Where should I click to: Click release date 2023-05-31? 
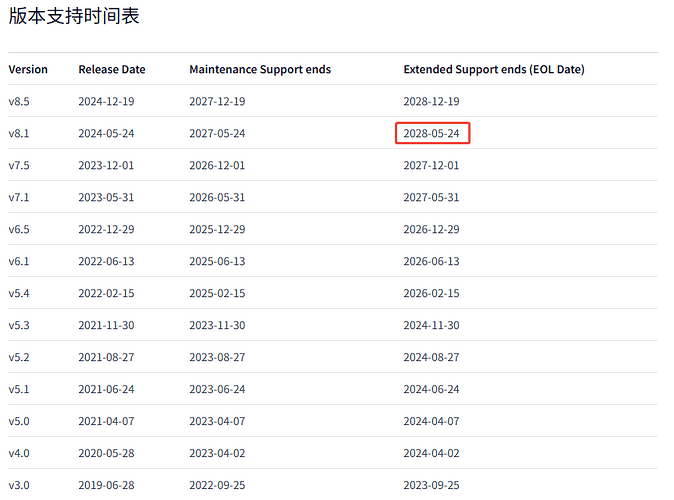point(106,197)
